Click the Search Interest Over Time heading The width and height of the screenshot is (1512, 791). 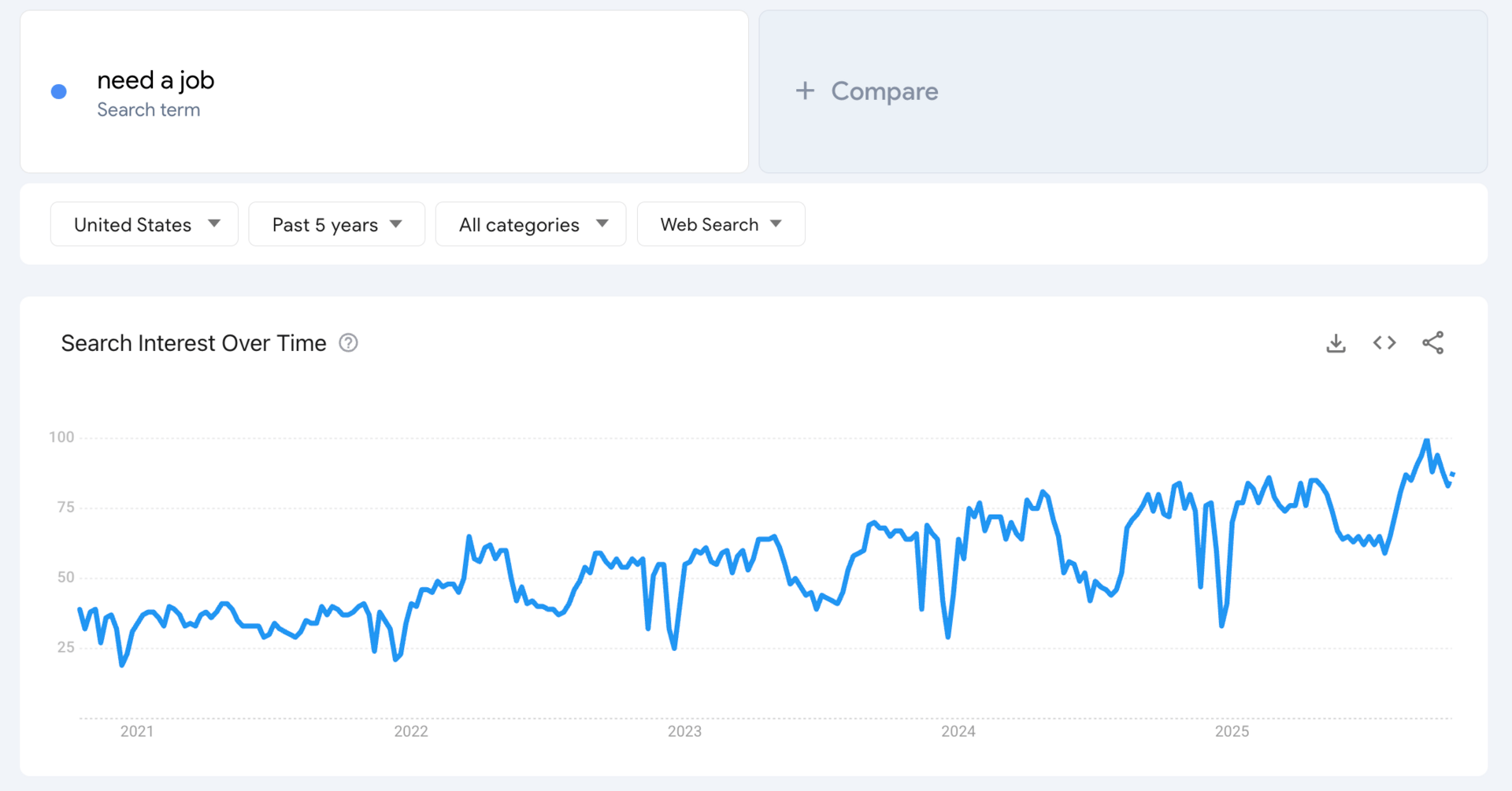[194, 343]
